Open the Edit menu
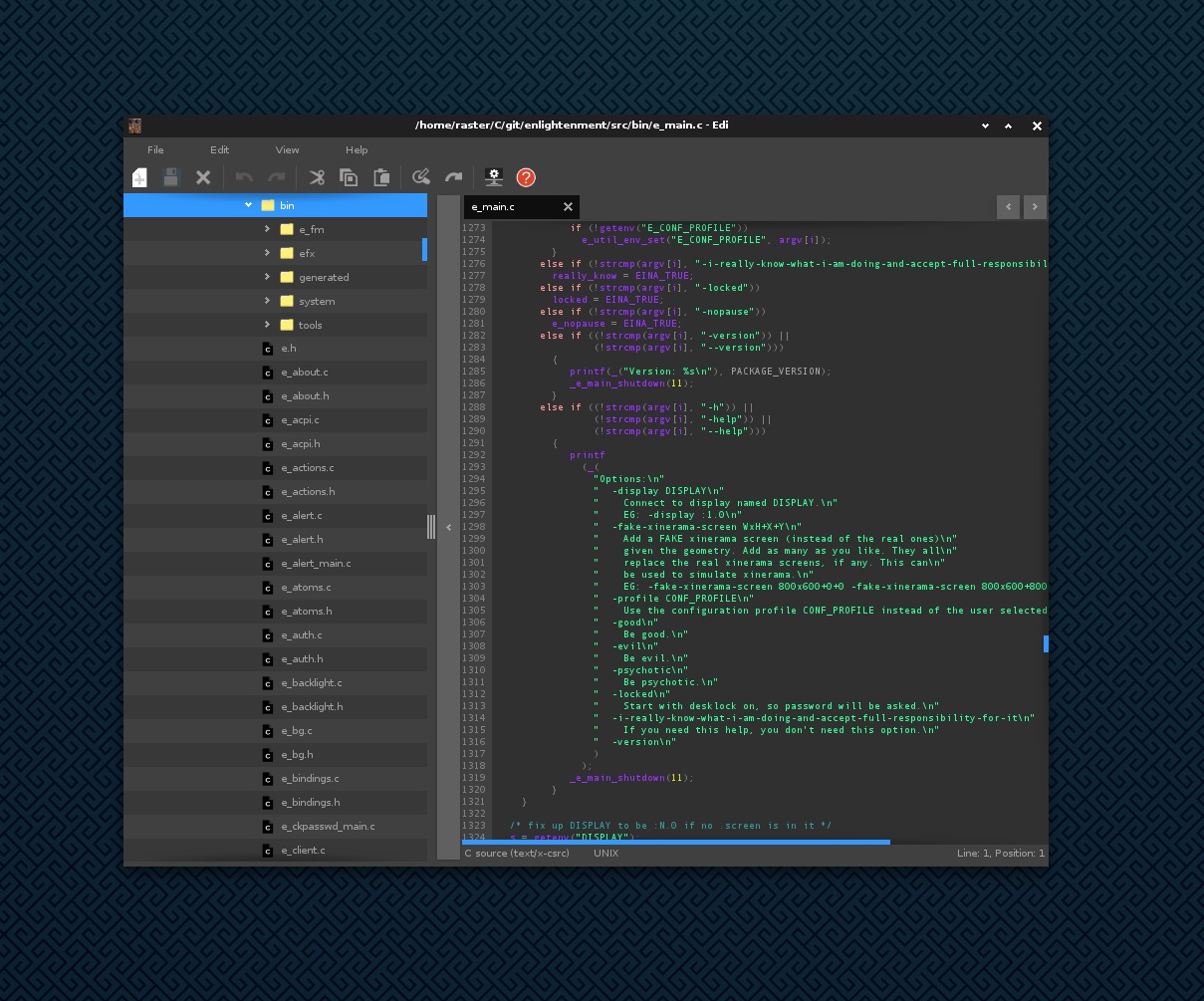The width and height of the screenshot is (1204, 1001). (x=219, y=149)
